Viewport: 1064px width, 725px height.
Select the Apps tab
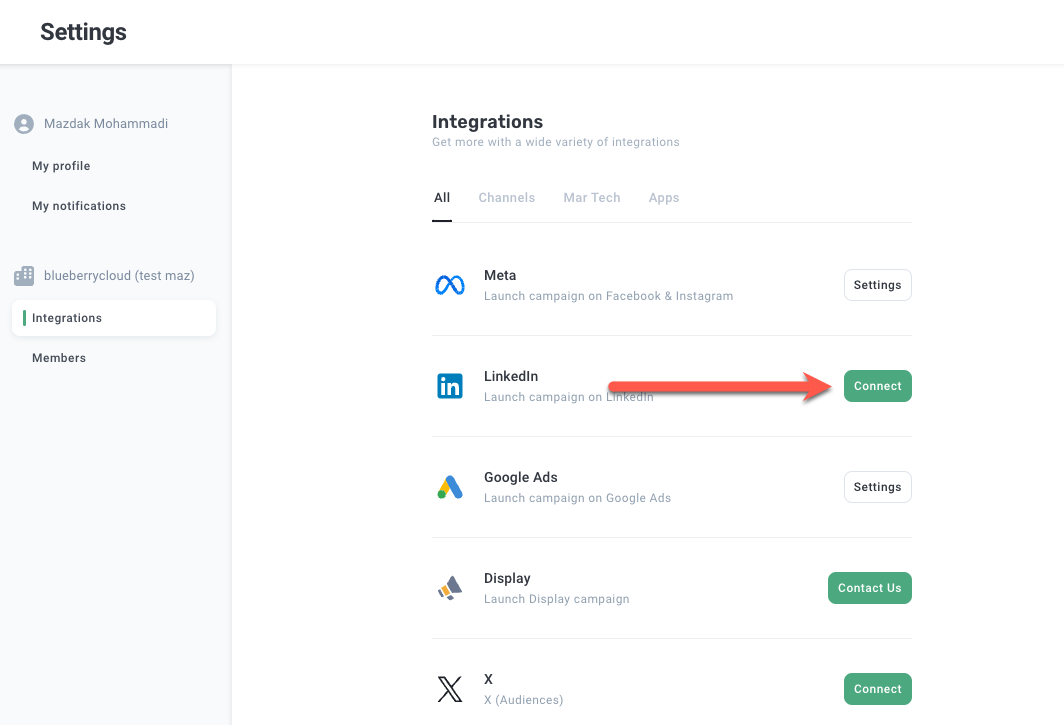tap(663, 198)
